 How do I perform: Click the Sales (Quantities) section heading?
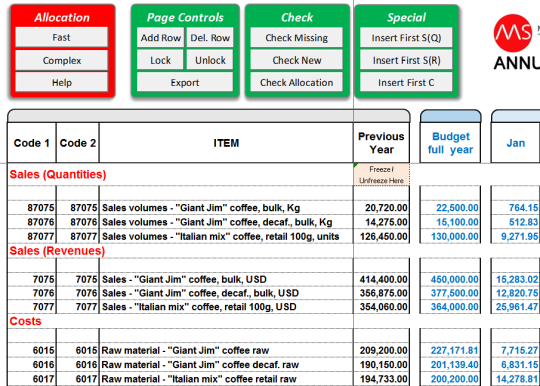coord(58,174)
